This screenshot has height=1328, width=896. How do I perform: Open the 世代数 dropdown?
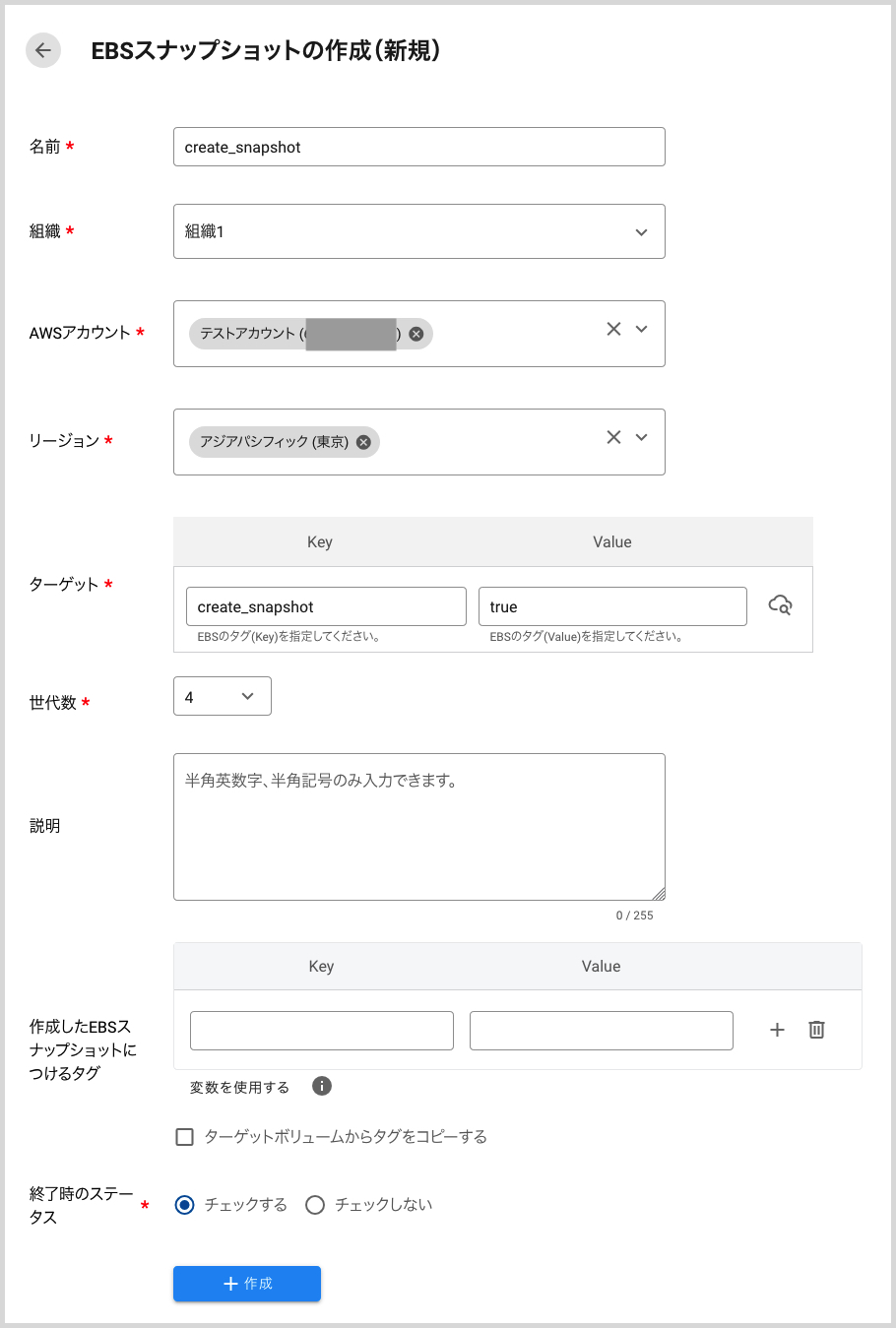(x=222, y=697)
